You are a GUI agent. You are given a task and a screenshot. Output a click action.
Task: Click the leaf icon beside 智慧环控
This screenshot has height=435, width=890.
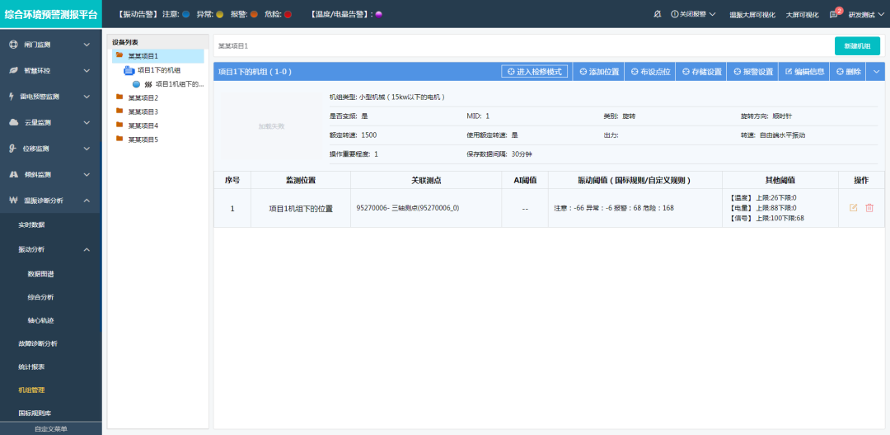click(x=13, y=70)
